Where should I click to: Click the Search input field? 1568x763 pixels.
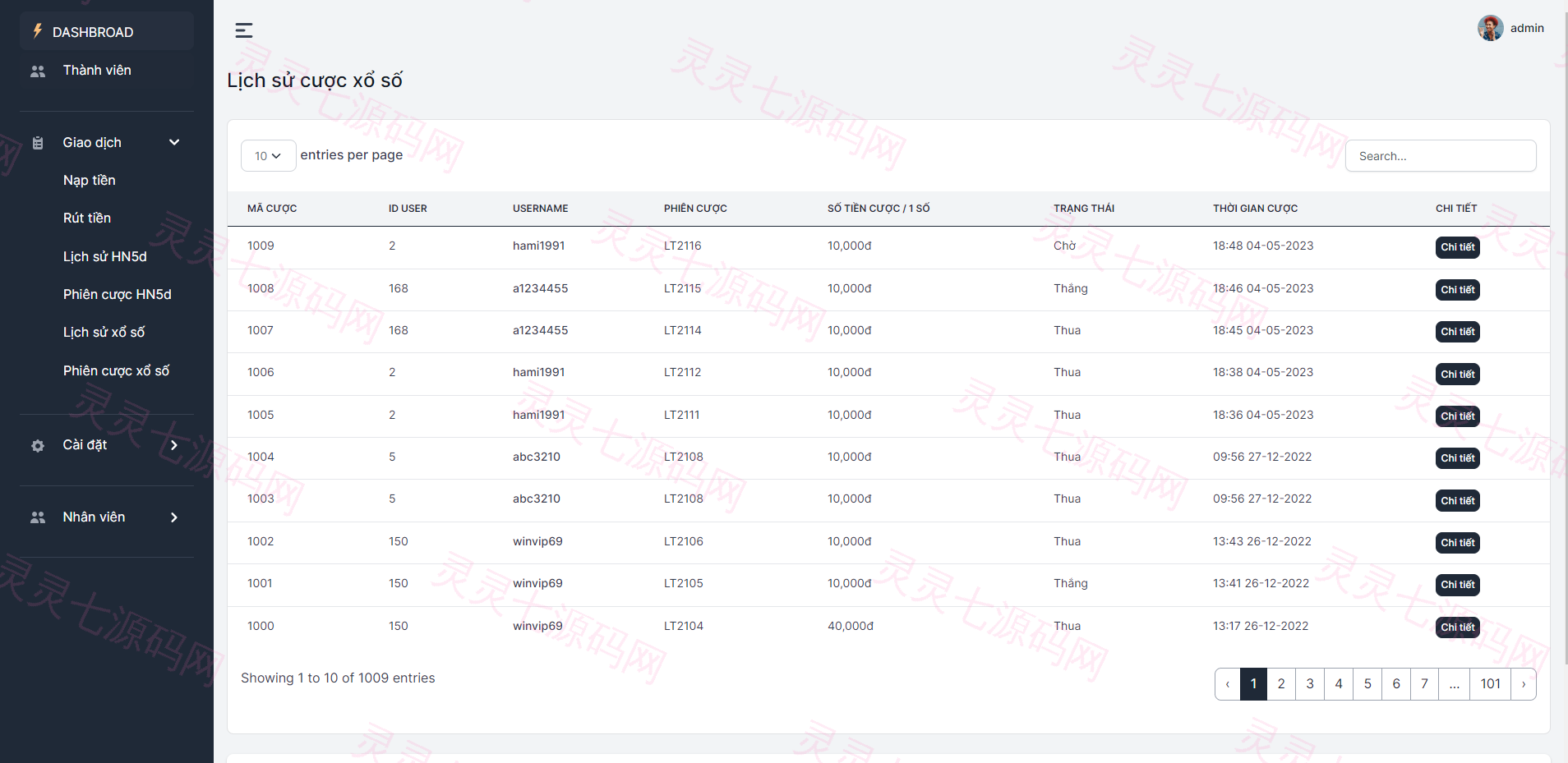[x=1440, y=156]
